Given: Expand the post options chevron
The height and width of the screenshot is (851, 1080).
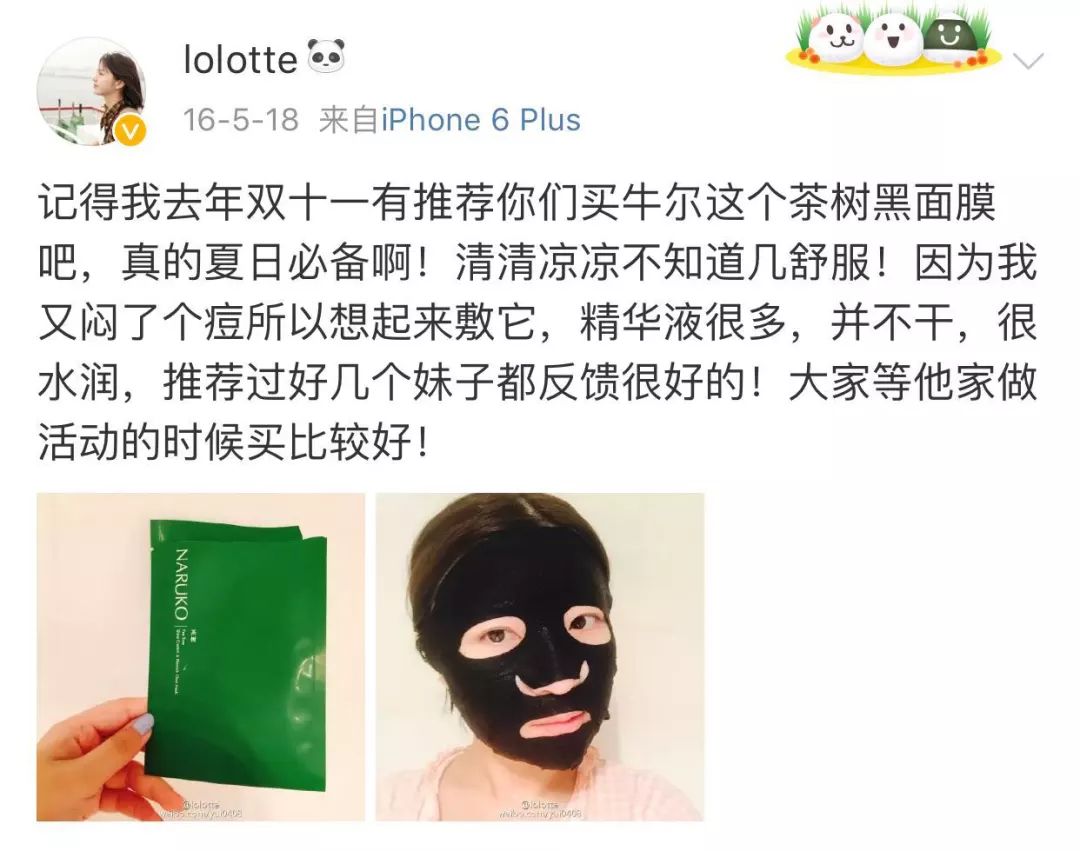Looking at the screenshot, I should point(1029,62).
